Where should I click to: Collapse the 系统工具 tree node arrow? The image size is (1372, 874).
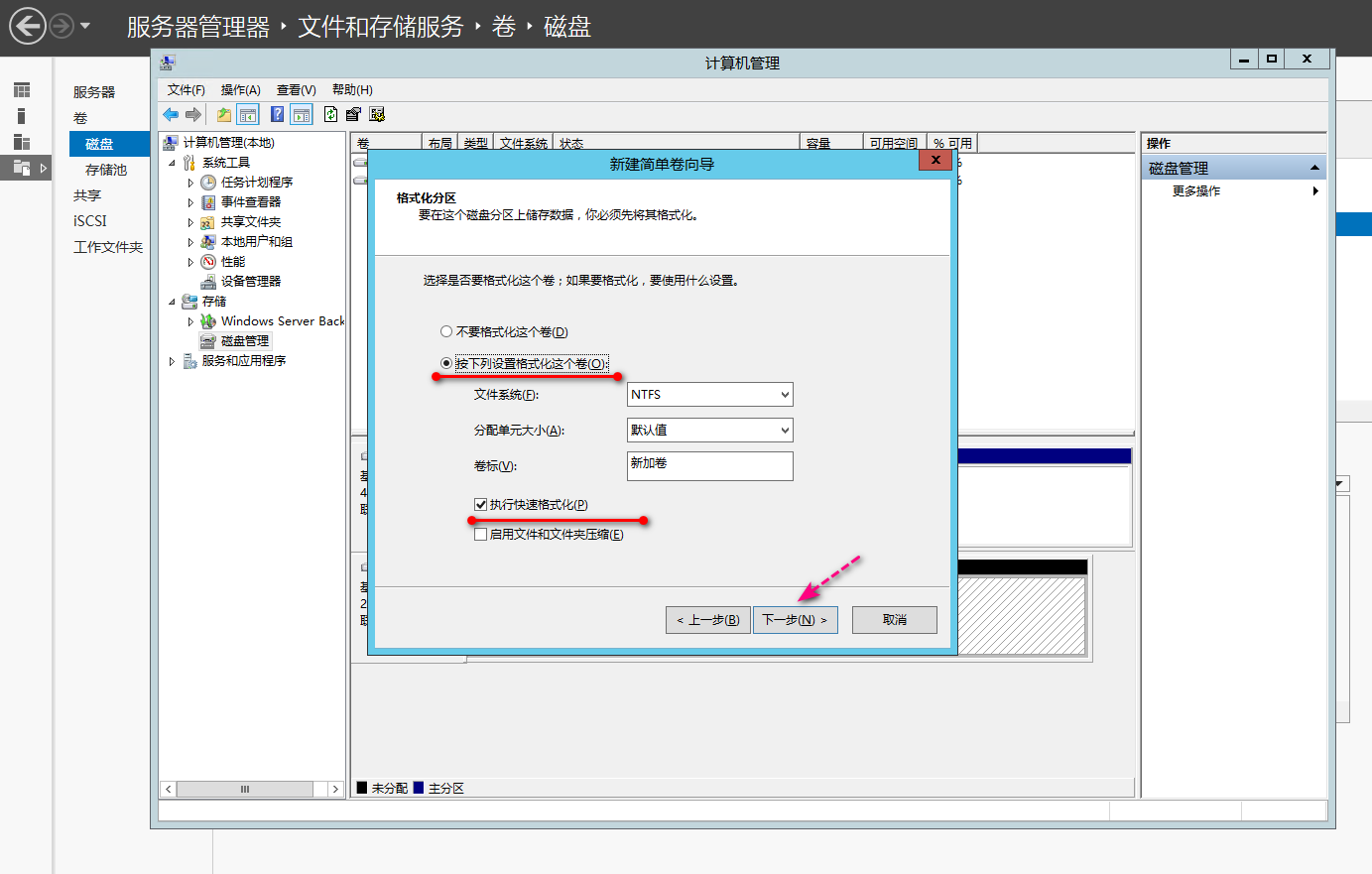(x=172, y=163)
